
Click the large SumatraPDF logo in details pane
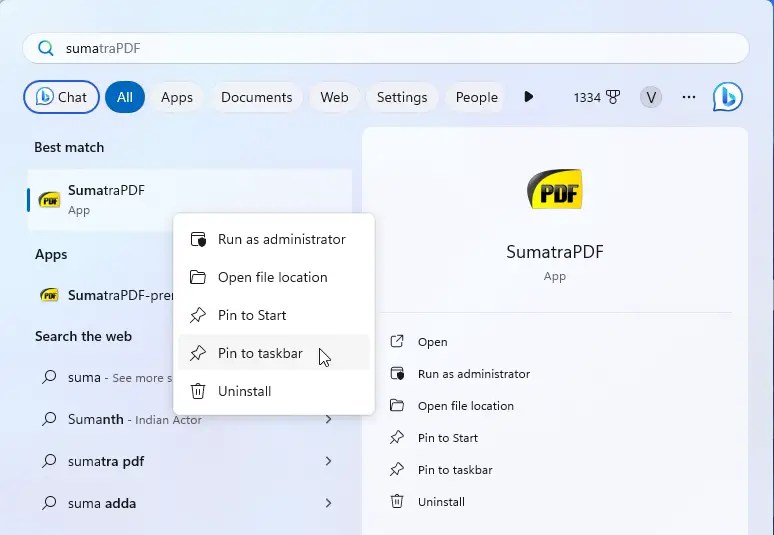point(555,190)
